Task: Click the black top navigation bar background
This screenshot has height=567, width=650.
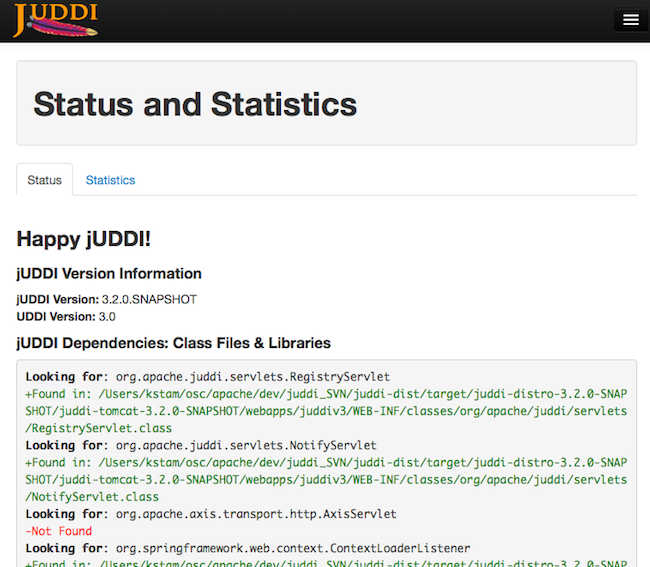Action: (x=350, y=20)
